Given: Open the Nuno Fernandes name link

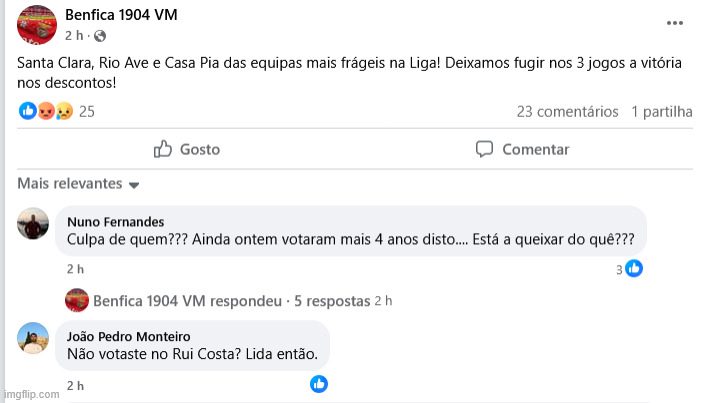Looking at the screenshot, I should click(115, 222).
